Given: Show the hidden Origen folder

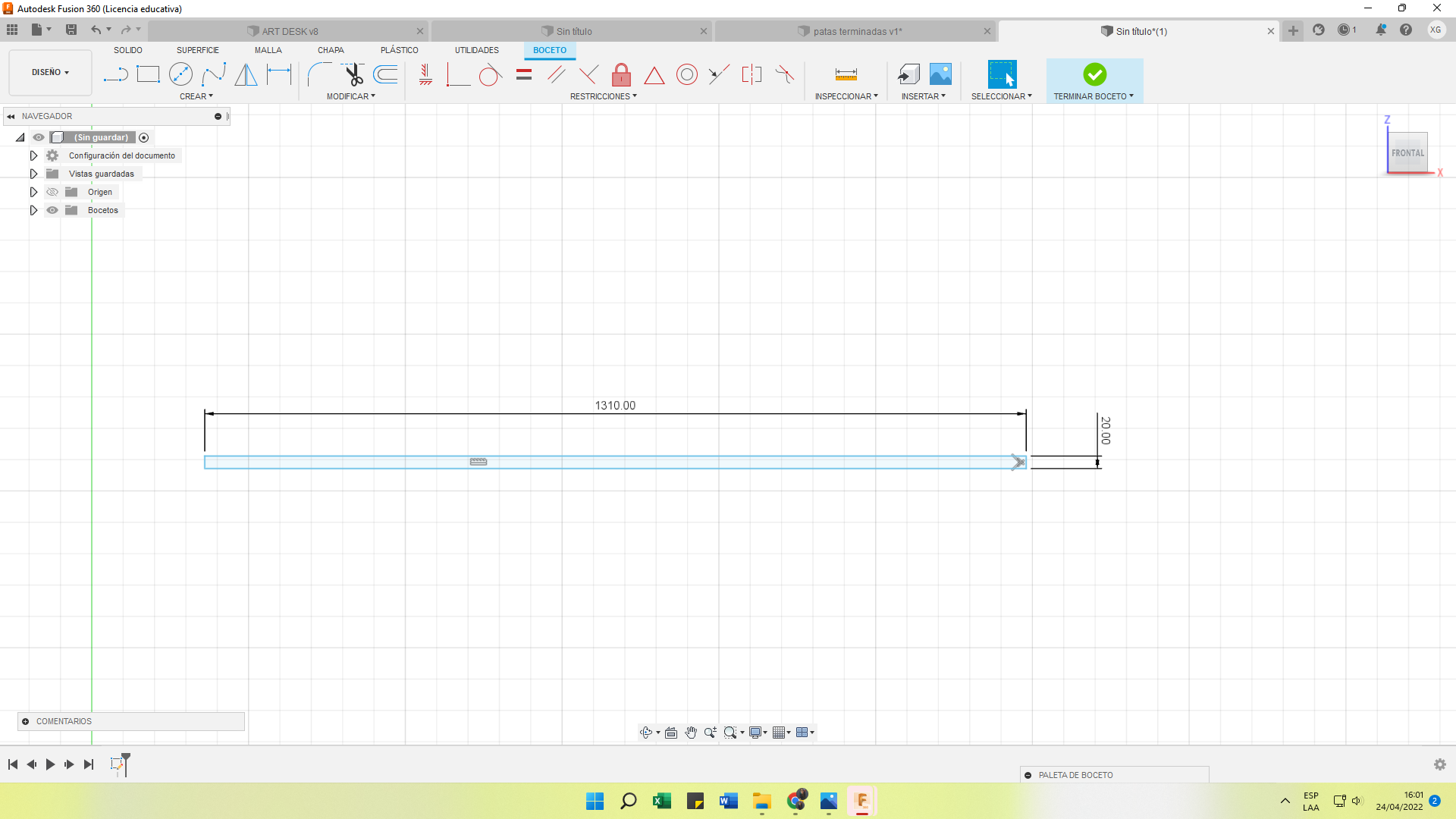Looking at the screenshot, I should coord(52,192).
